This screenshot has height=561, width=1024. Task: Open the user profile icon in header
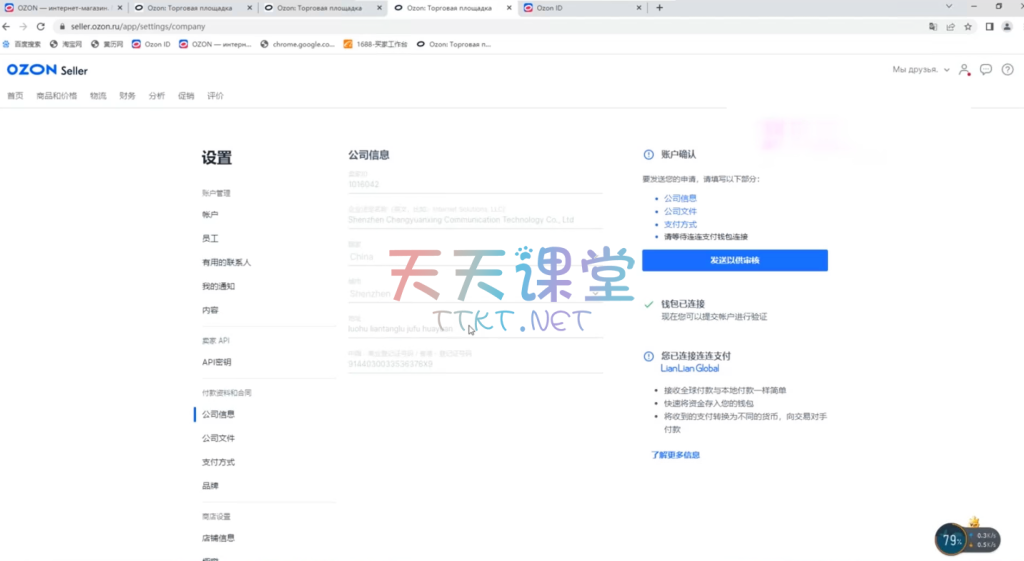coord(964,70)
